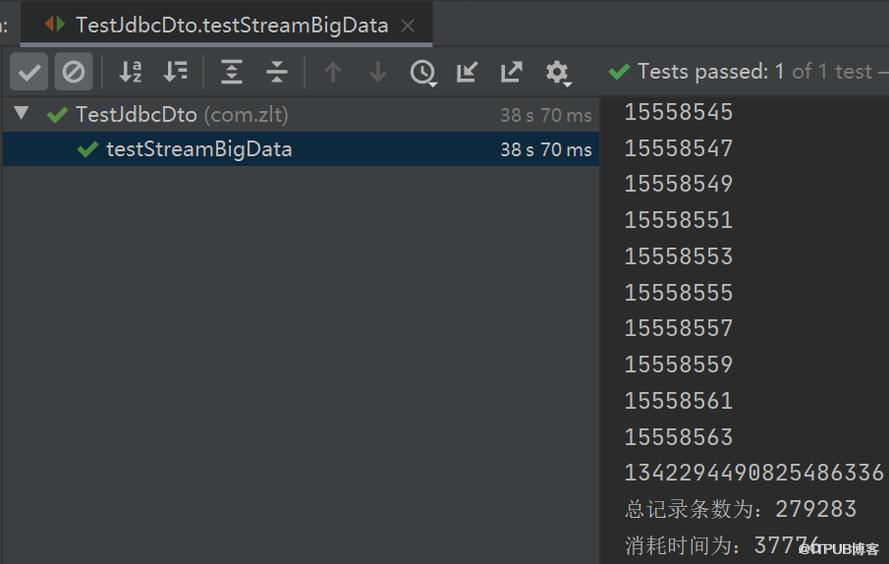Click output line 15558553
The width and height of the screenshot is (889, 564).
pyautogui.click(x=679, y=257)
